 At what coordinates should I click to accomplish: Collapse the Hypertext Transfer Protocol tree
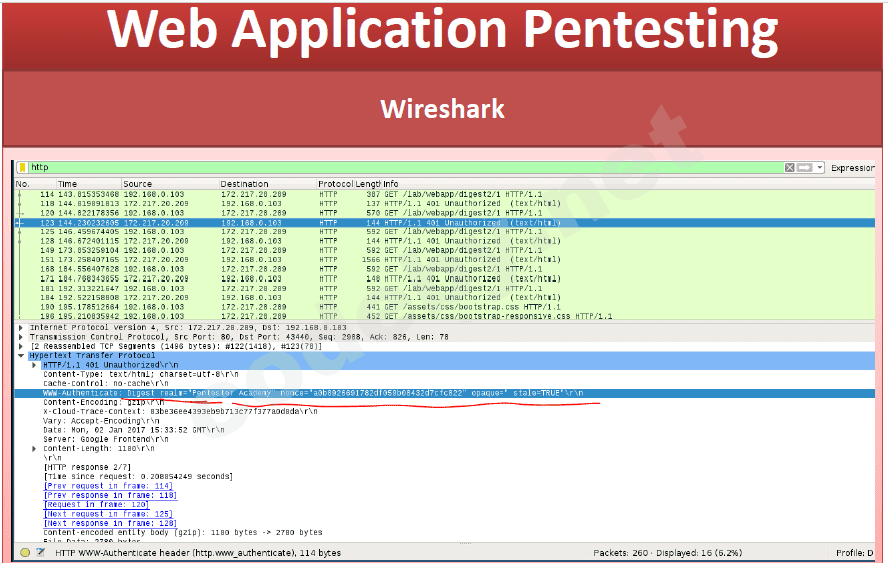(21, 355)
